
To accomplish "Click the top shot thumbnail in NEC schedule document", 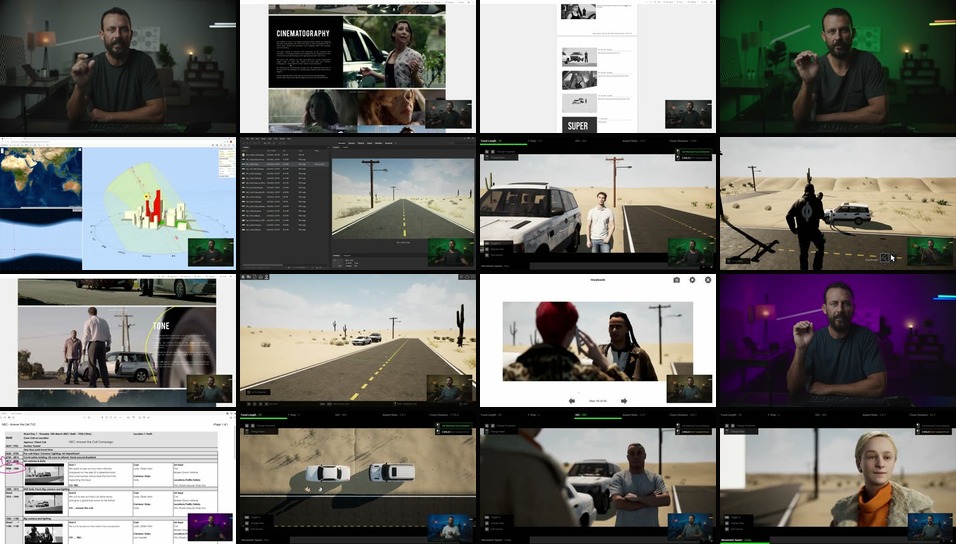I will [x=44, y=474].
